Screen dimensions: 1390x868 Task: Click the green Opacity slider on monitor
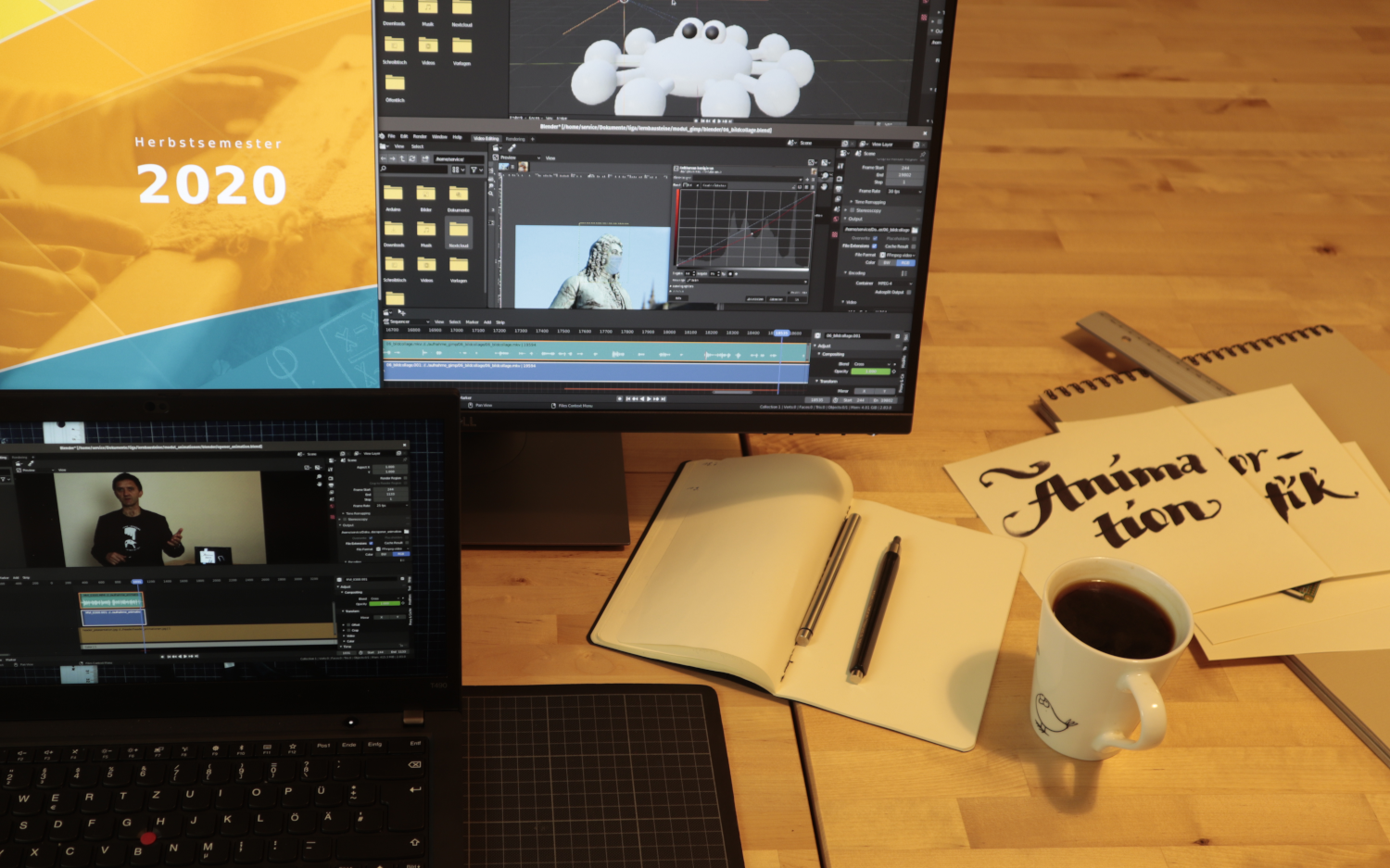870,371
